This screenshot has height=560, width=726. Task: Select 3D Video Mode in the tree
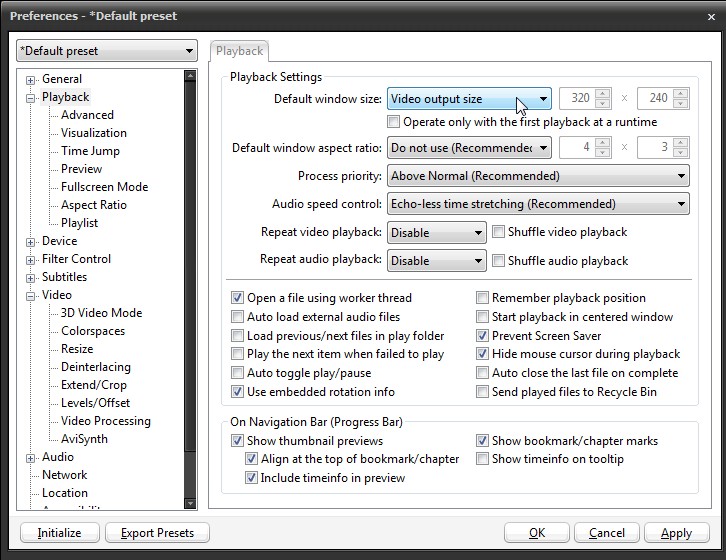tap(101, 313)
